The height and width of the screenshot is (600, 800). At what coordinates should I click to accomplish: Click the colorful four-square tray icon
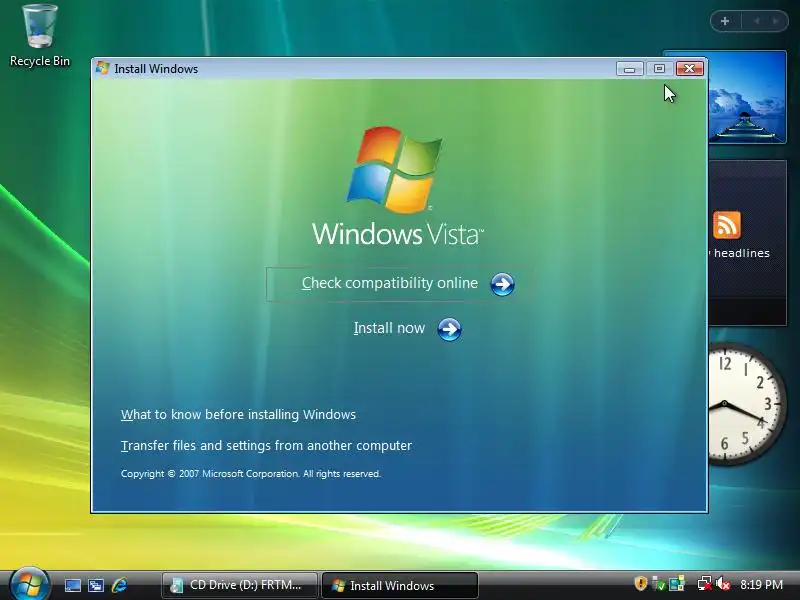(677, 583)
